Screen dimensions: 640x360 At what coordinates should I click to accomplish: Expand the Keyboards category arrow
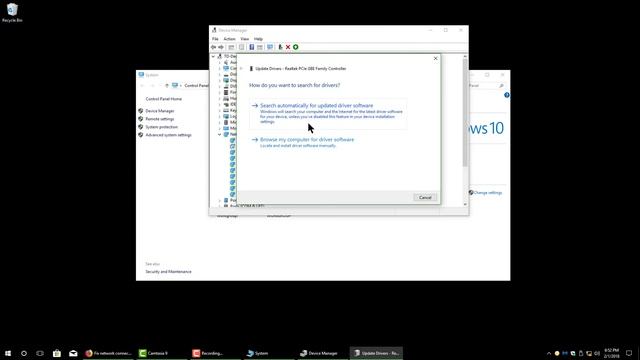coord(220,110)
